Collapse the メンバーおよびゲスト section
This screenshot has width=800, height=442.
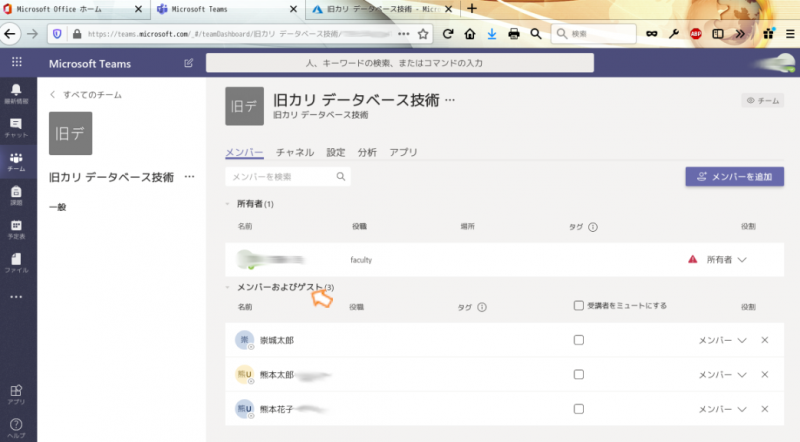[x=229, y=288]
